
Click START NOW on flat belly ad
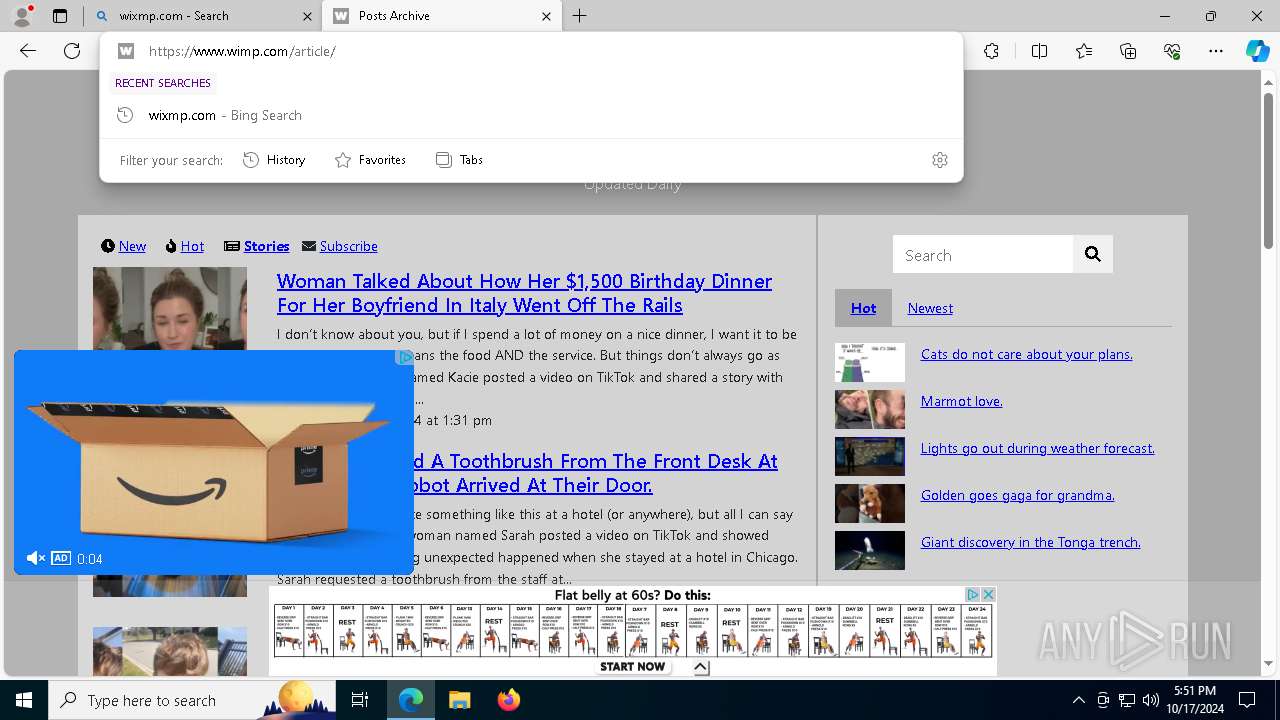point(632,666)
